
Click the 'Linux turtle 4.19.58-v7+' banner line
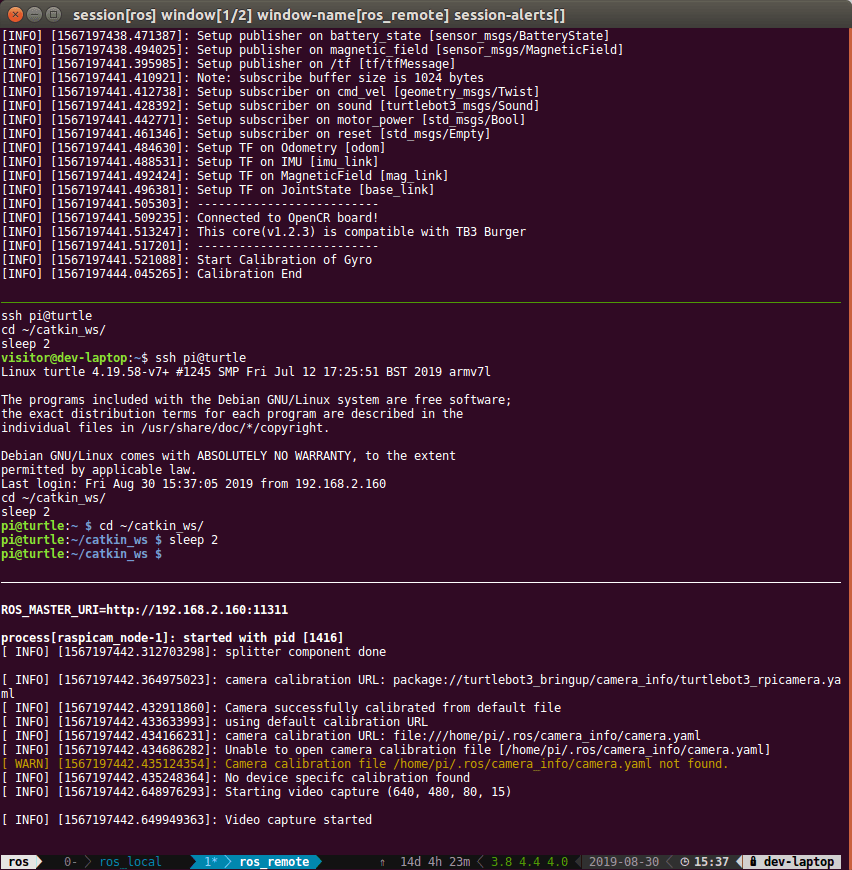[x=246, y=372]
